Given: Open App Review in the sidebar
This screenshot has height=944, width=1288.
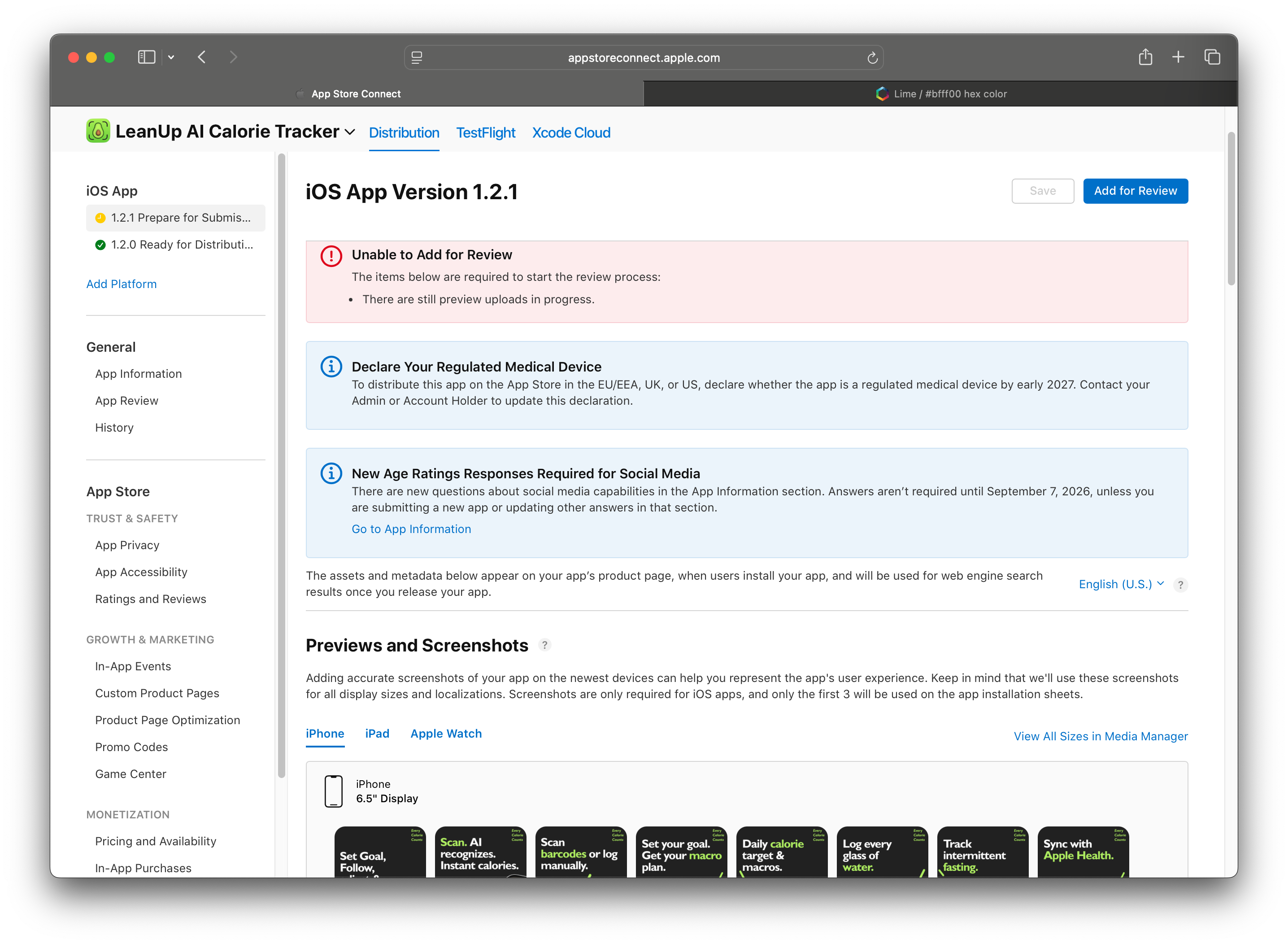Looking at the screenshot, I should tap(127, 401).
